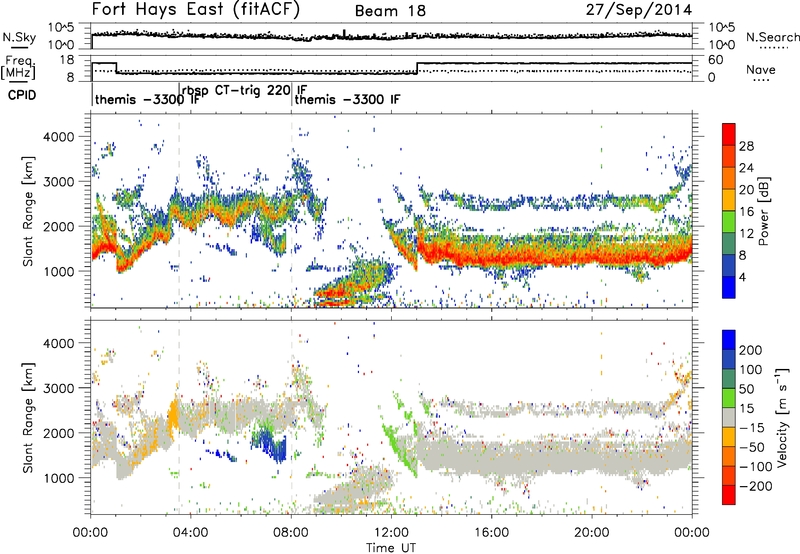Click the '12:00' time tick label

[x=391, y=533]
